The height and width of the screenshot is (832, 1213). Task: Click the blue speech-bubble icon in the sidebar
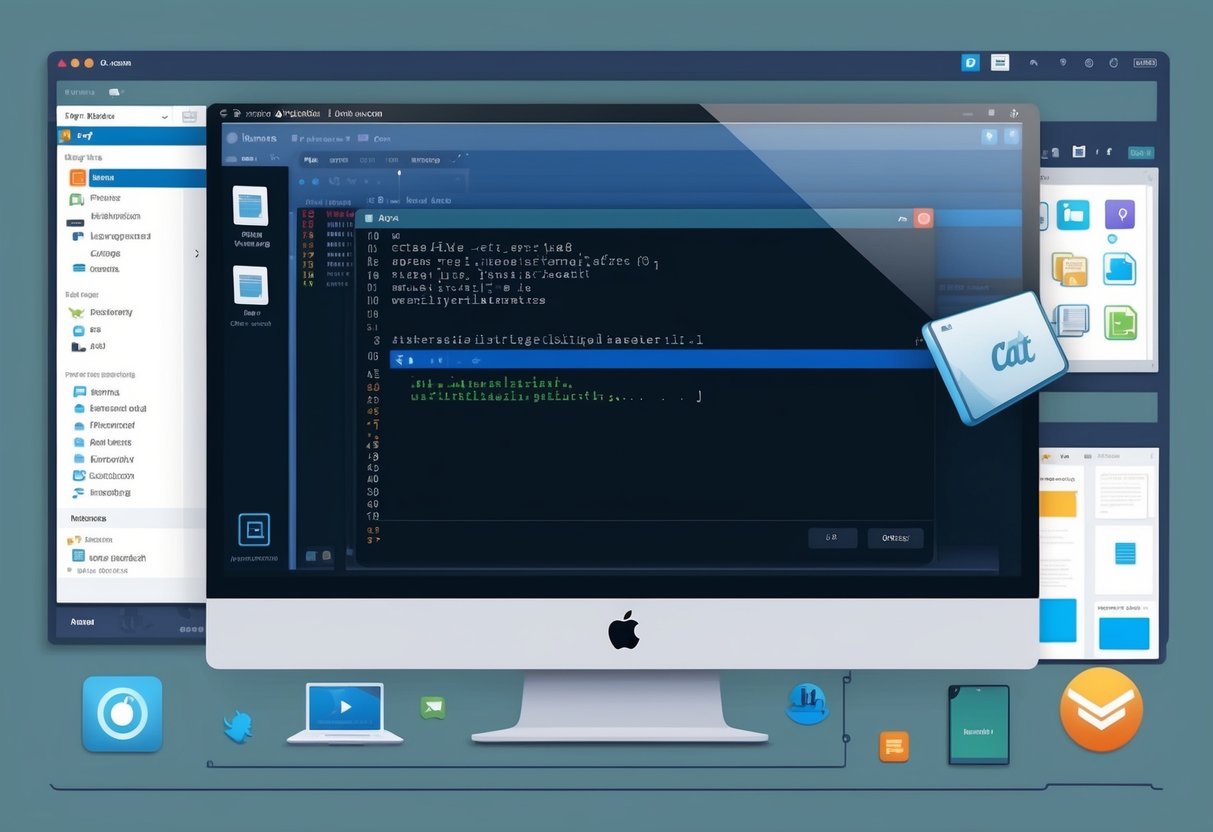click(x=80, y=390)
